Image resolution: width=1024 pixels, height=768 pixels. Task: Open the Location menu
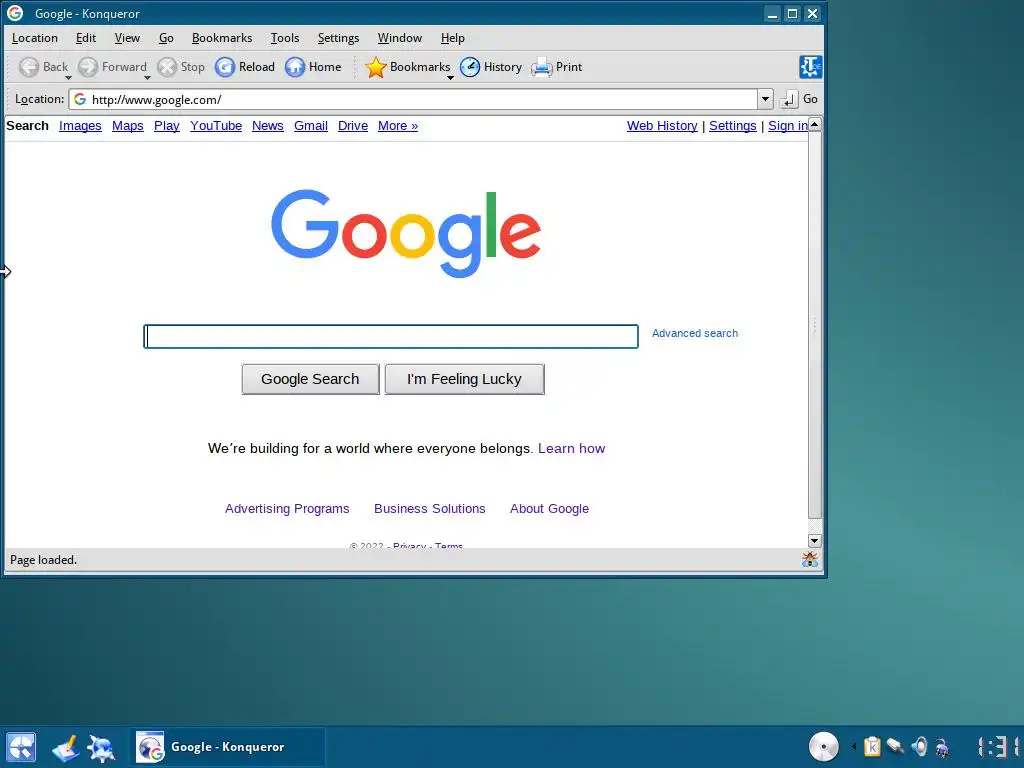point(35,38)
